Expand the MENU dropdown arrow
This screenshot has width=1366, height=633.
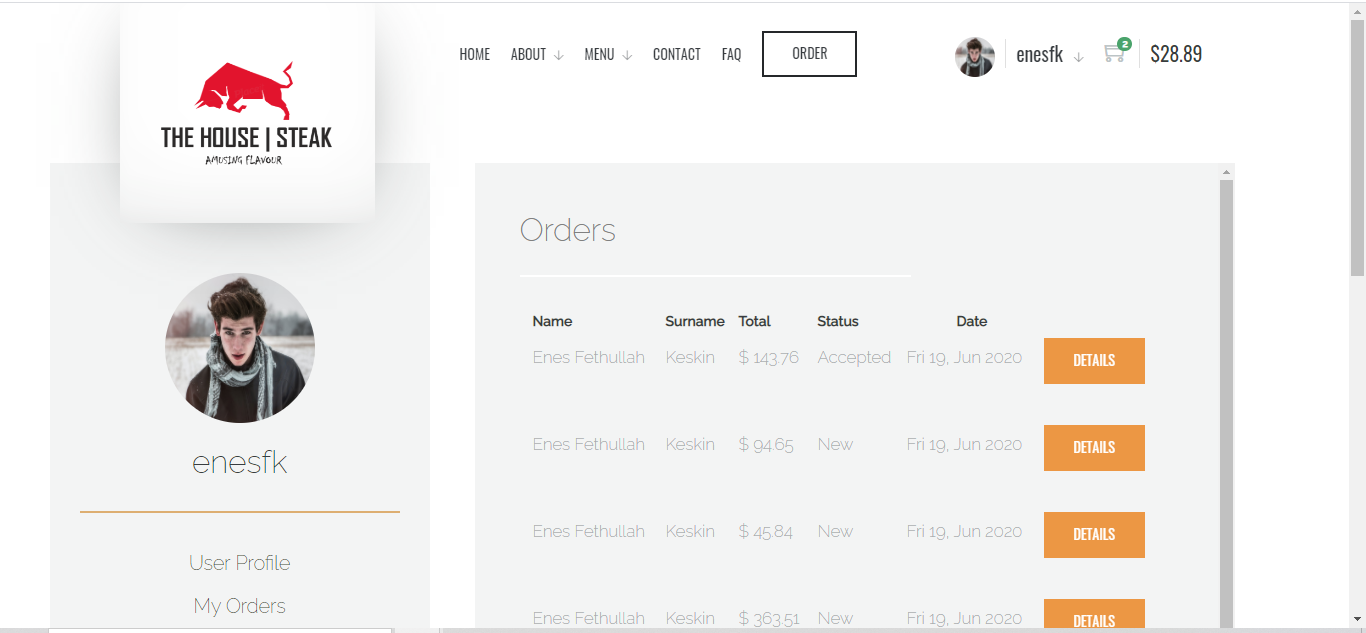[627, 55]
